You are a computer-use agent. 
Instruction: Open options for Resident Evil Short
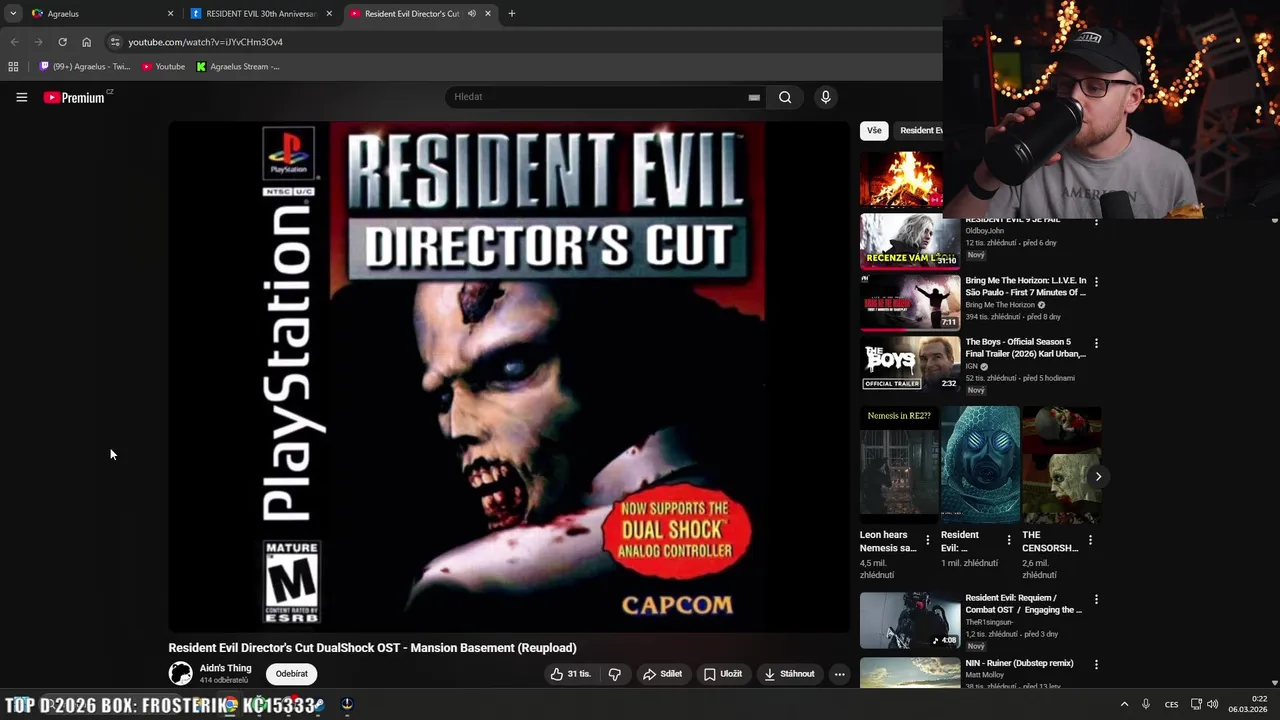click(x=1008, y=540)
